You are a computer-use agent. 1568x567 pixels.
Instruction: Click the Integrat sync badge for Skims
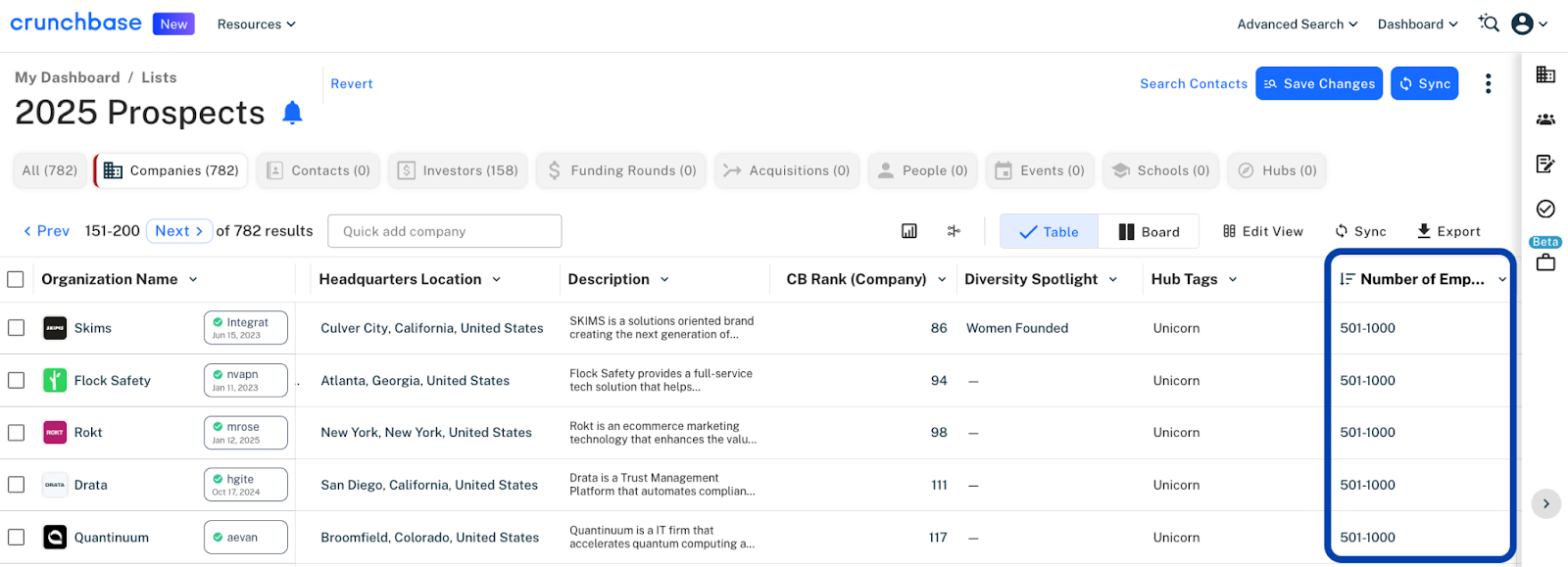click(246, 328)
